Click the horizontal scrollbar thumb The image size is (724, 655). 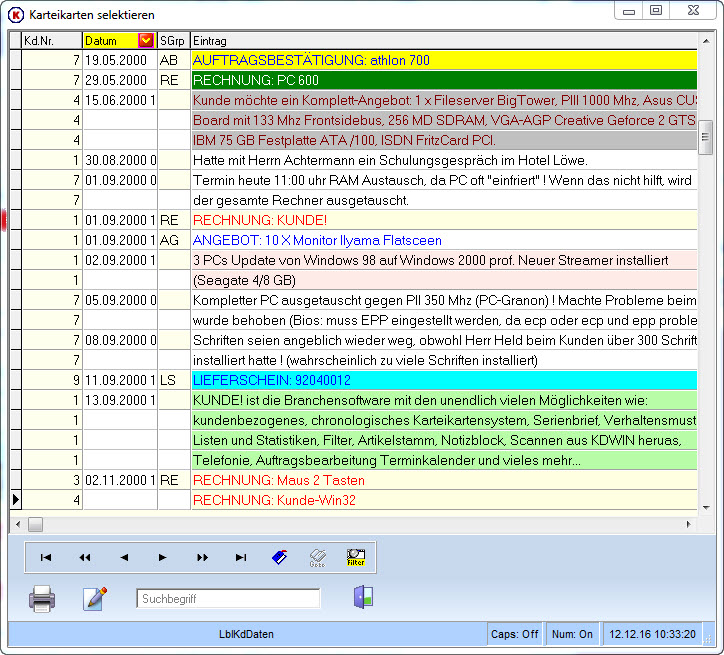[36, 524]
